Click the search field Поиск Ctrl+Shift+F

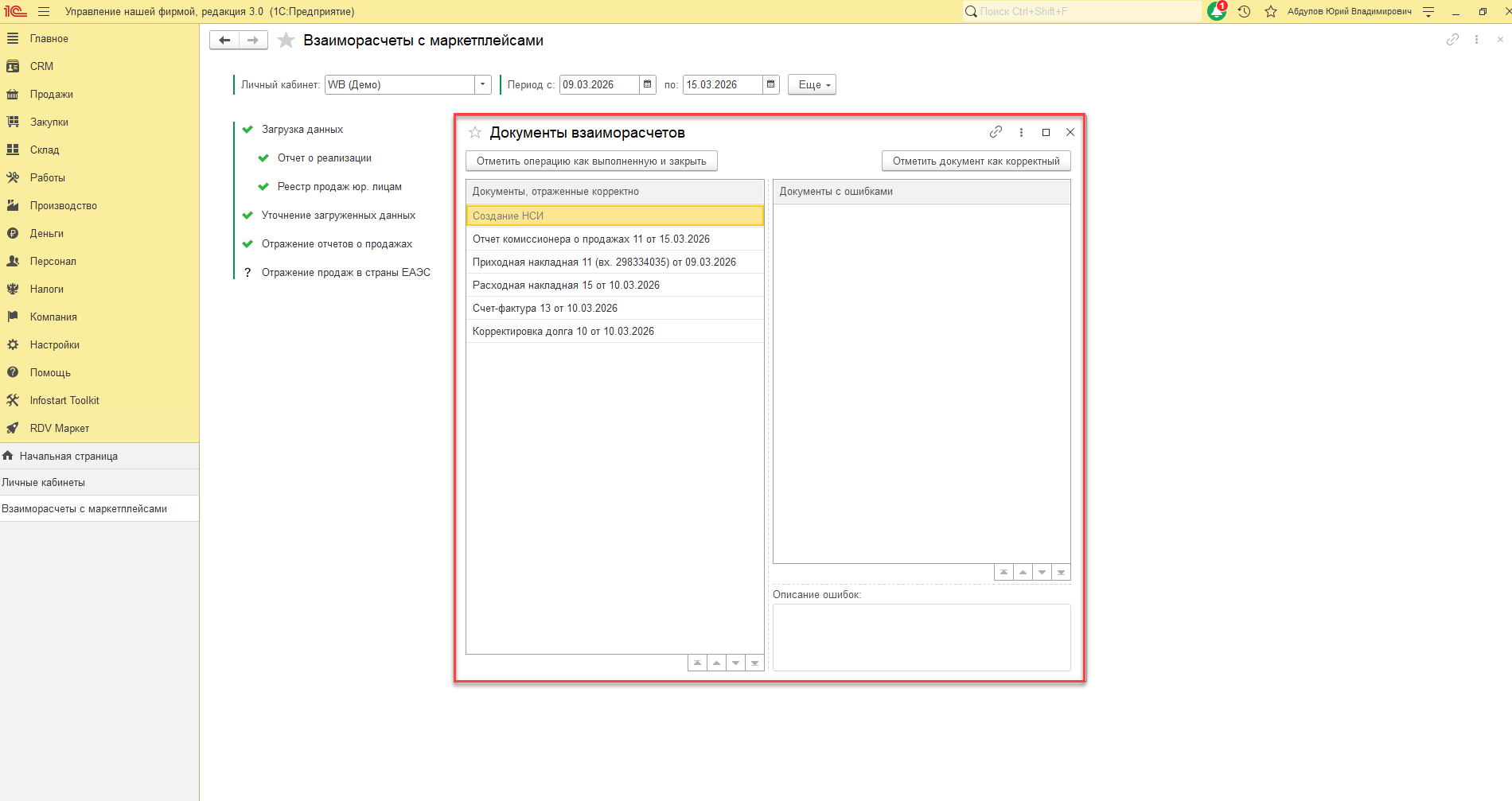coord(1082,11)
